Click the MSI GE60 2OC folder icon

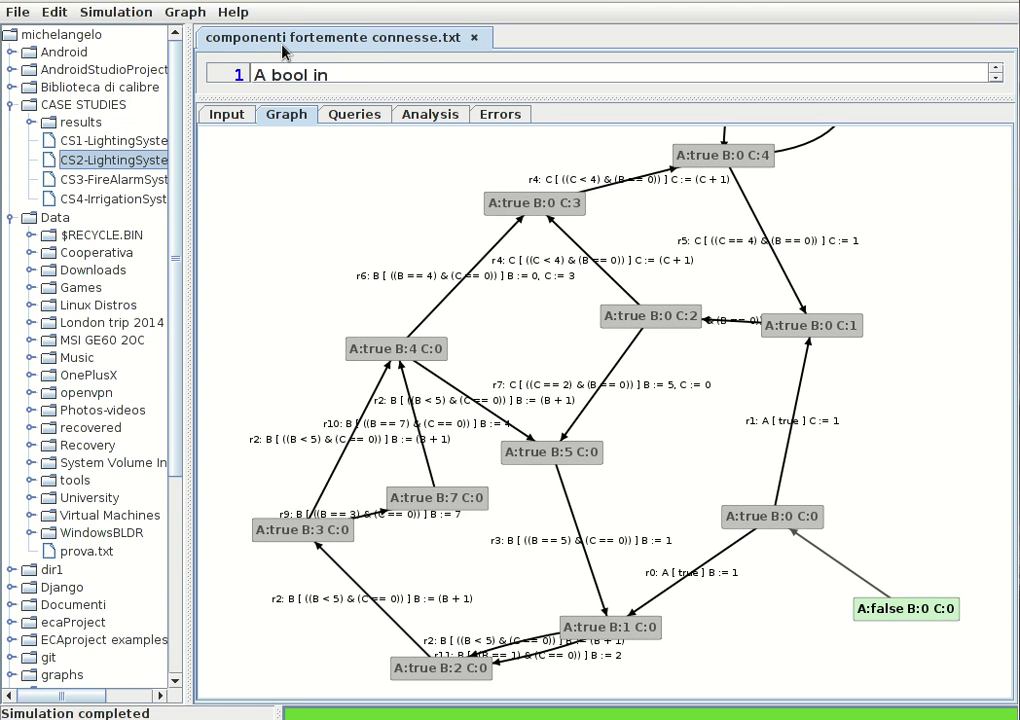point(49,340)
